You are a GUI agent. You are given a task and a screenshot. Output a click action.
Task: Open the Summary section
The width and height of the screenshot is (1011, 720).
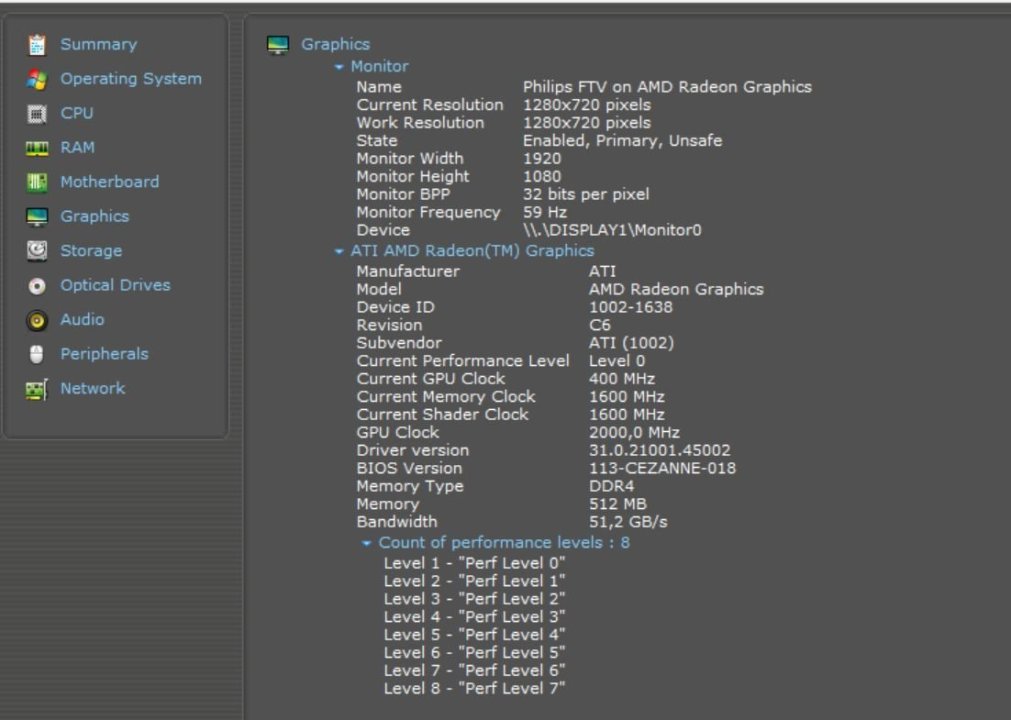click(x=98, y=44)
